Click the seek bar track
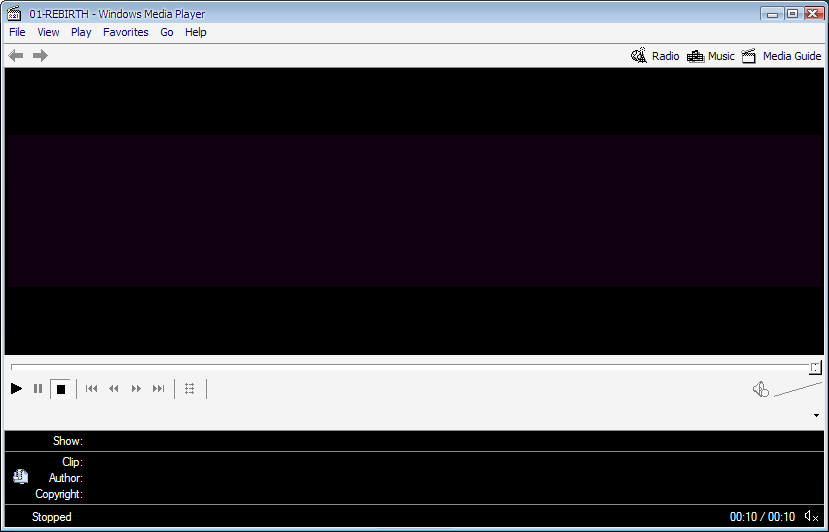 410,365
